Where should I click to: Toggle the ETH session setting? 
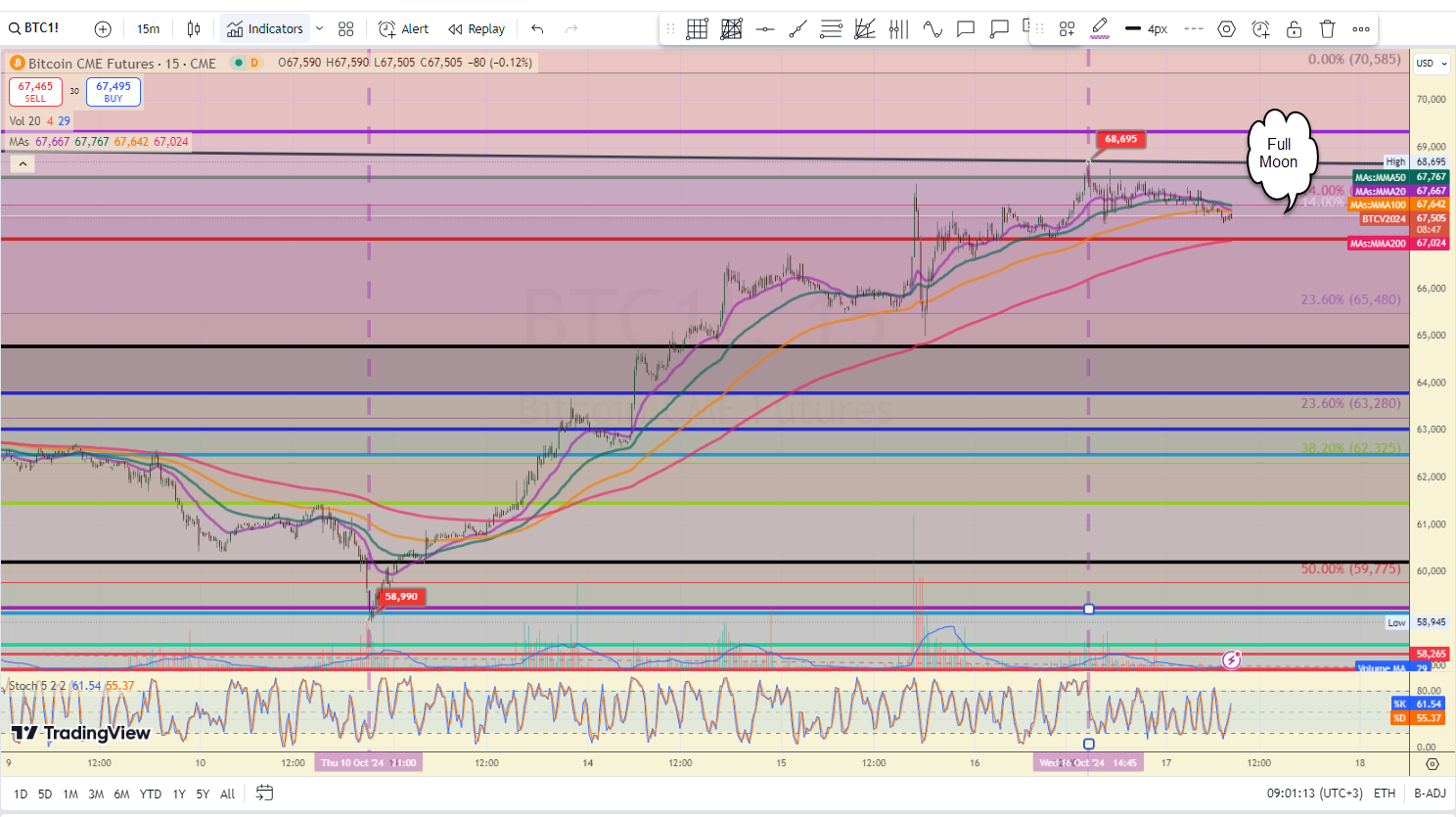point(1385,794)
